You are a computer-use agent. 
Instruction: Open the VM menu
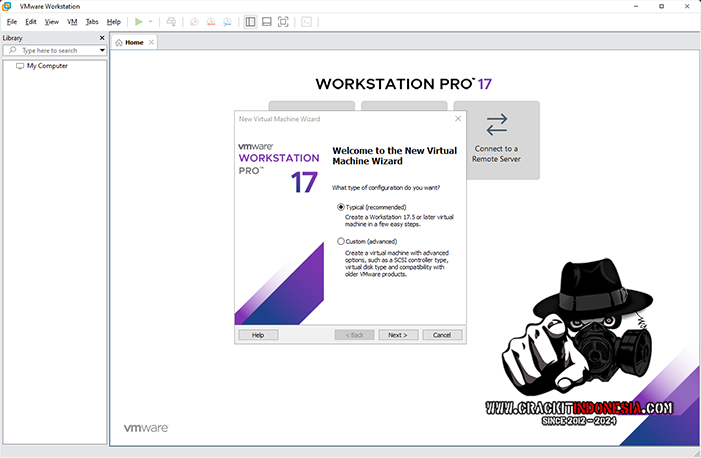72,21
